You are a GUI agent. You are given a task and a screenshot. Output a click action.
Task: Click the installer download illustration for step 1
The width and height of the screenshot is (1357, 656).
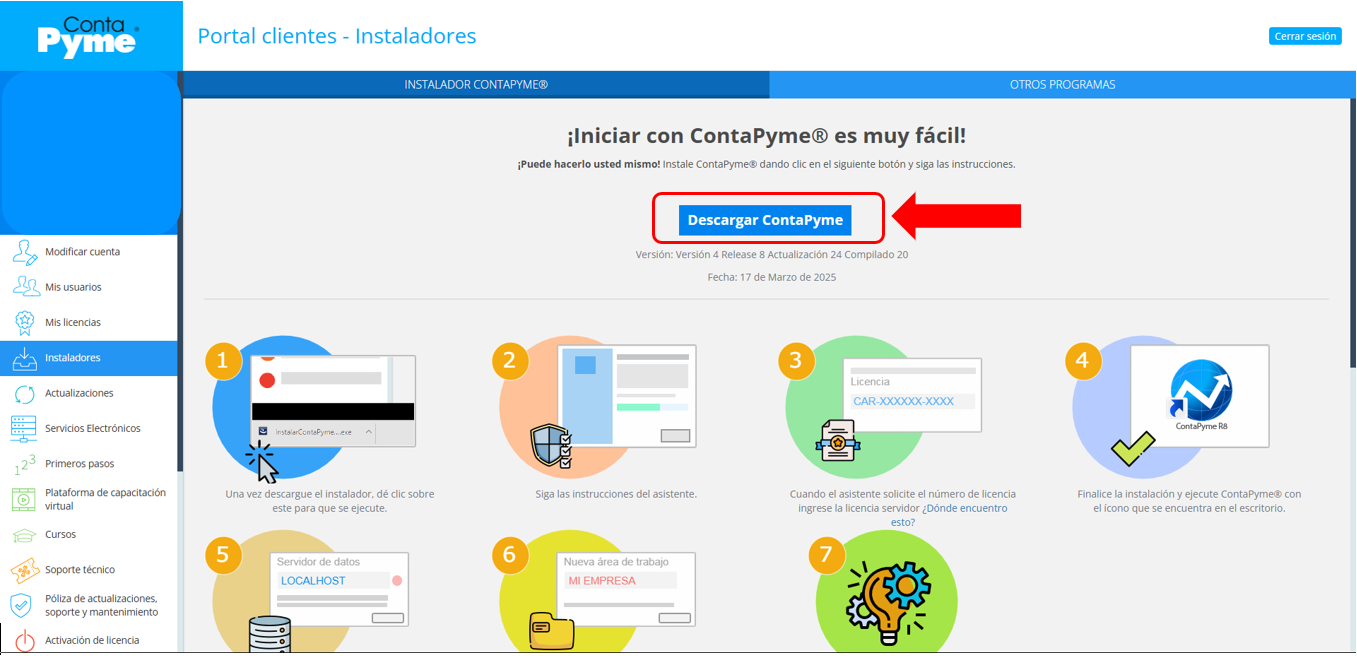(x=333, y=401)
